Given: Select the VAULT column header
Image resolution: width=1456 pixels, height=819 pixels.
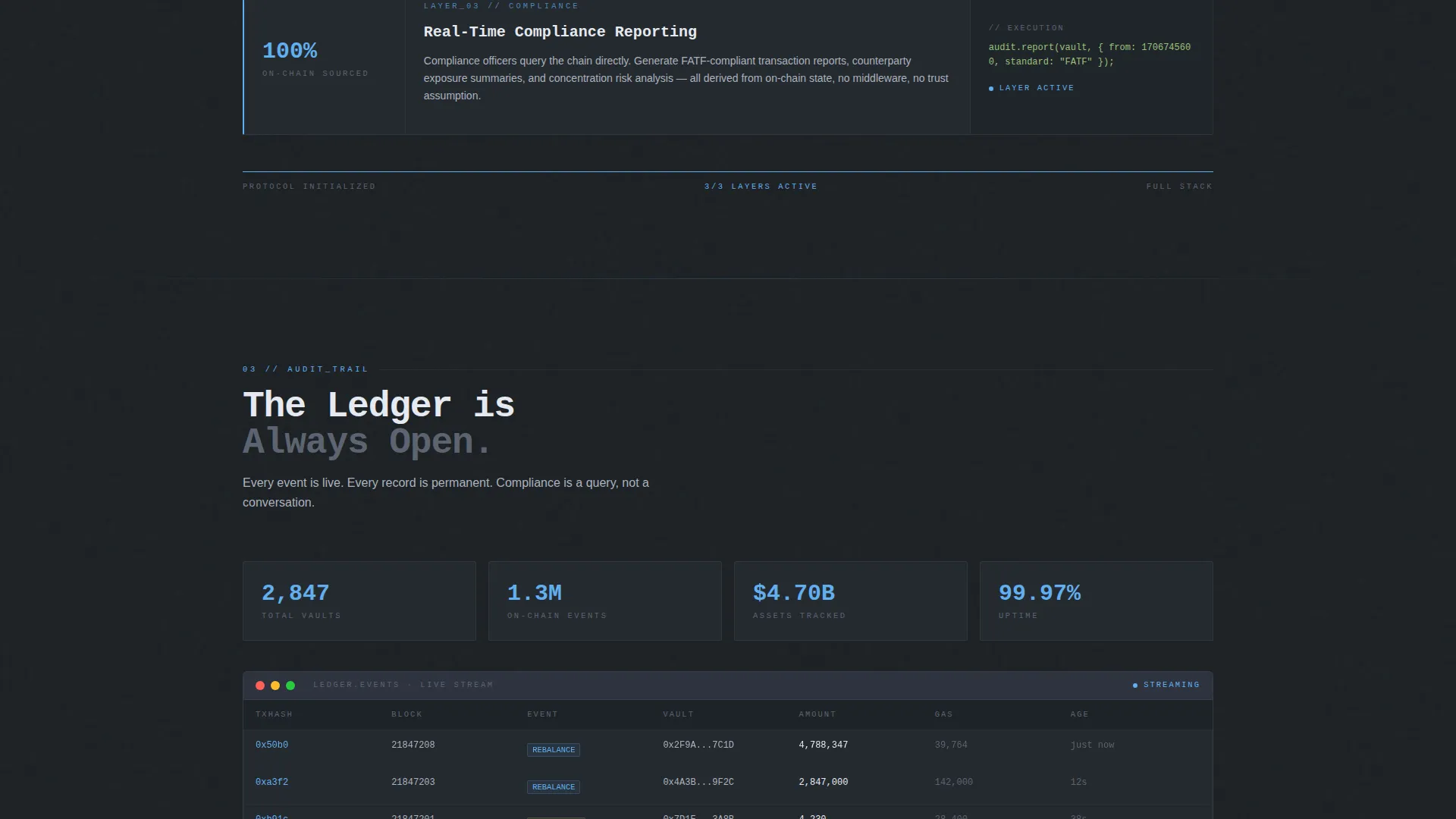Looking at the screenshot, I should [x=678, y=714].
